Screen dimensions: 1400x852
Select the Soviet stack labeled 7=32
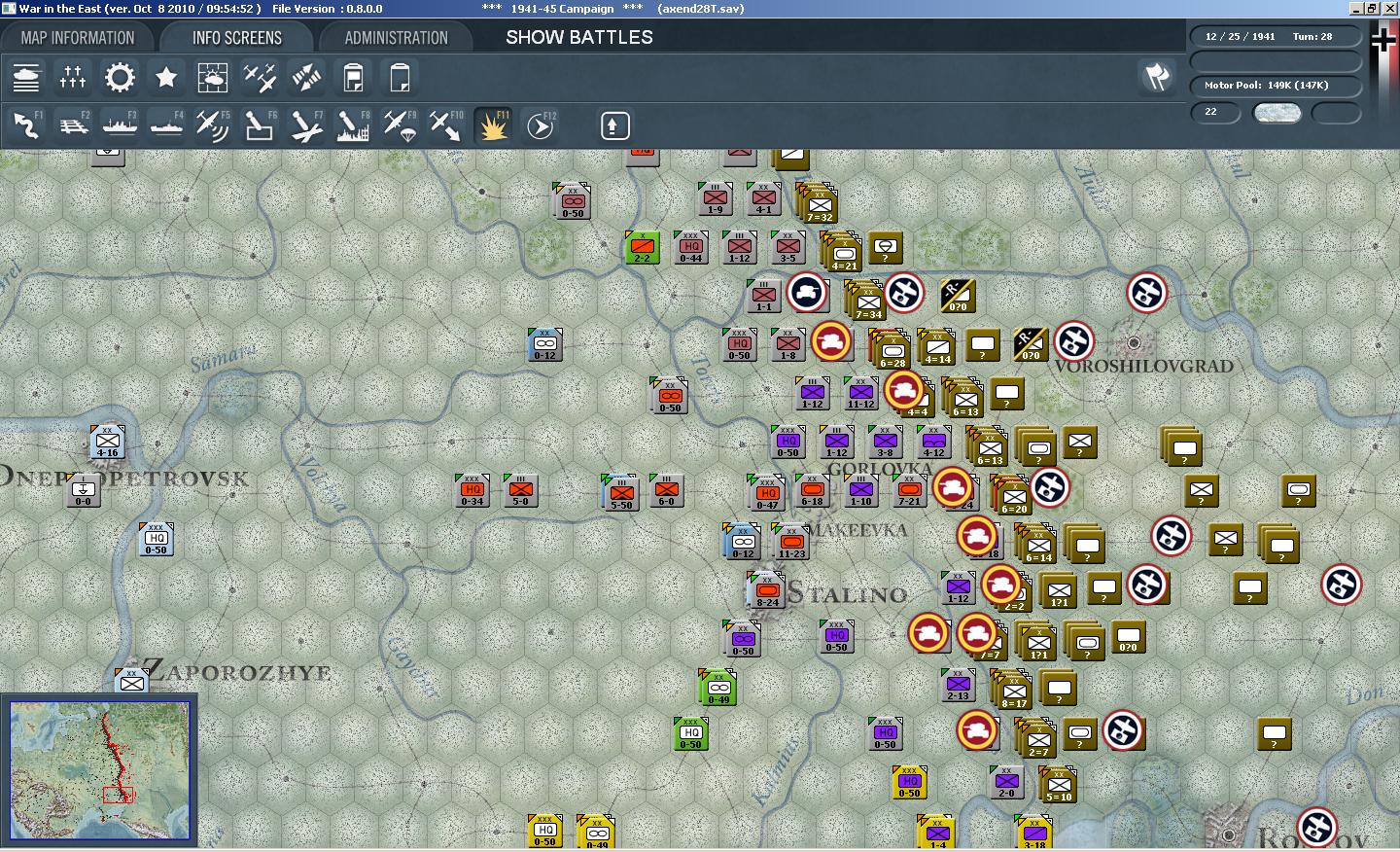[818, 202]
